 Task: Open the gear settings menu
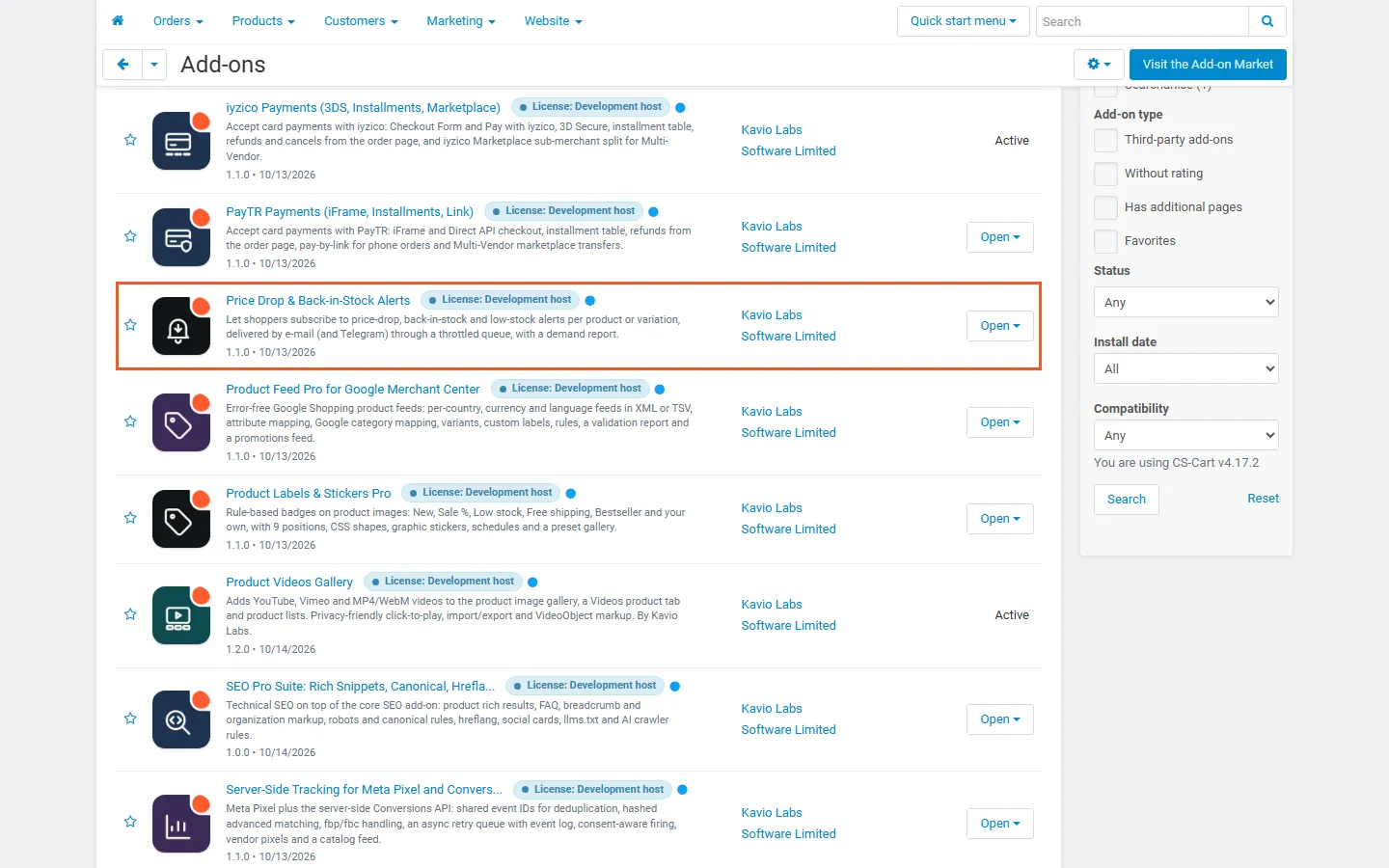coord(1099,65)
